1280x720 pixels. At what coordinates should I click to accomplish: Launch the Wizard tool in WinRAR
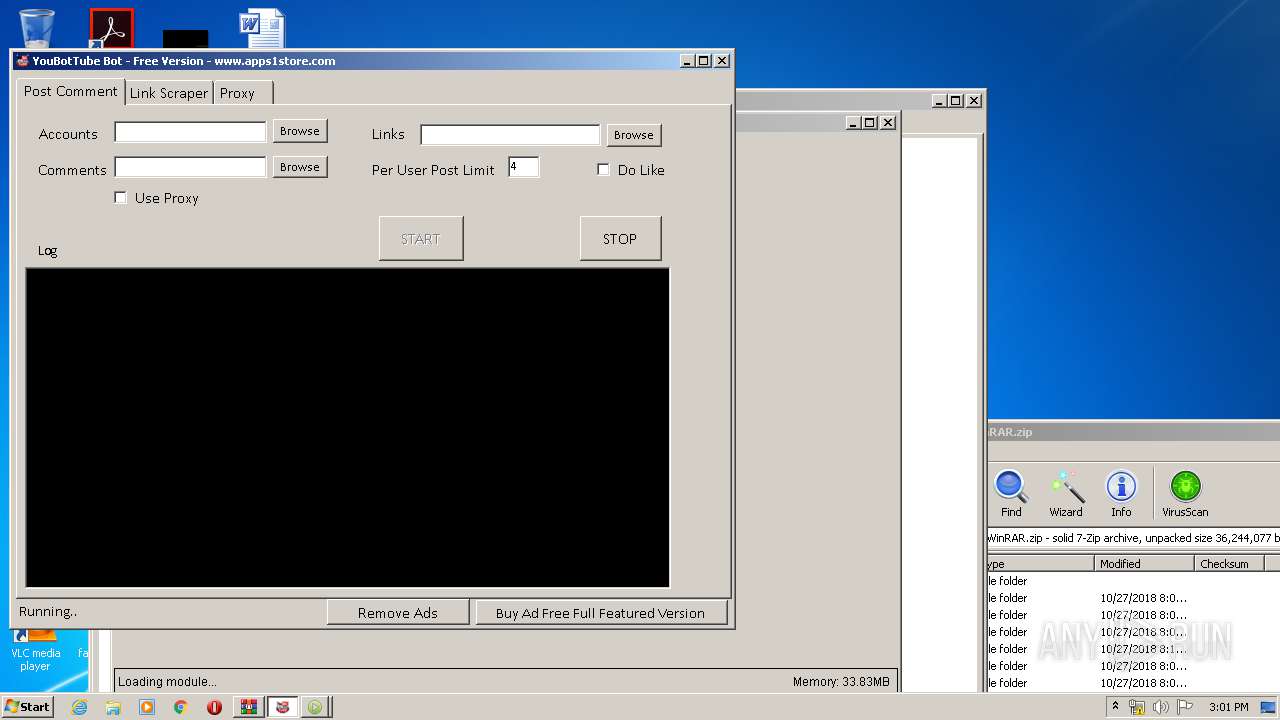pos(1066,494)
